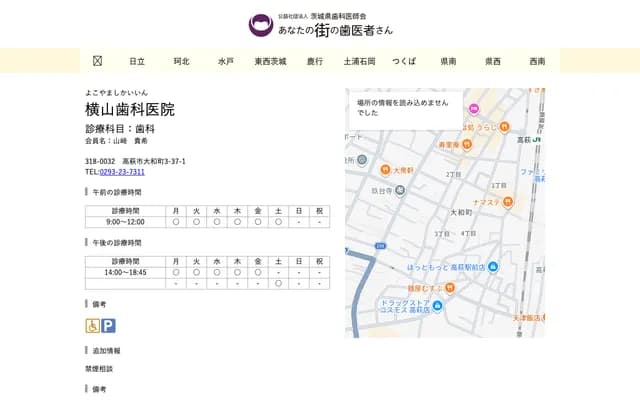The height and width of the screenshot is (400, 640).
Task: Open the 県南 region tab
Action: coord(448,61)
